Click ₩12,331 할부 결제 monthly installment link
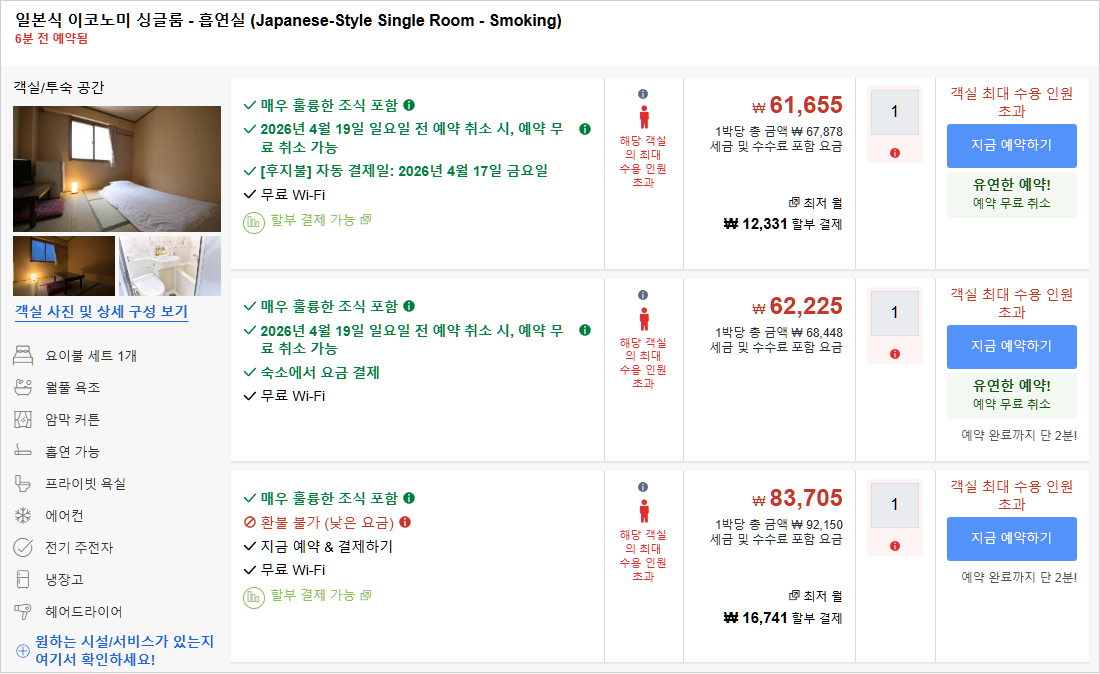The height and width of the screenshot is (674, 1100). (x=784, y=224)
